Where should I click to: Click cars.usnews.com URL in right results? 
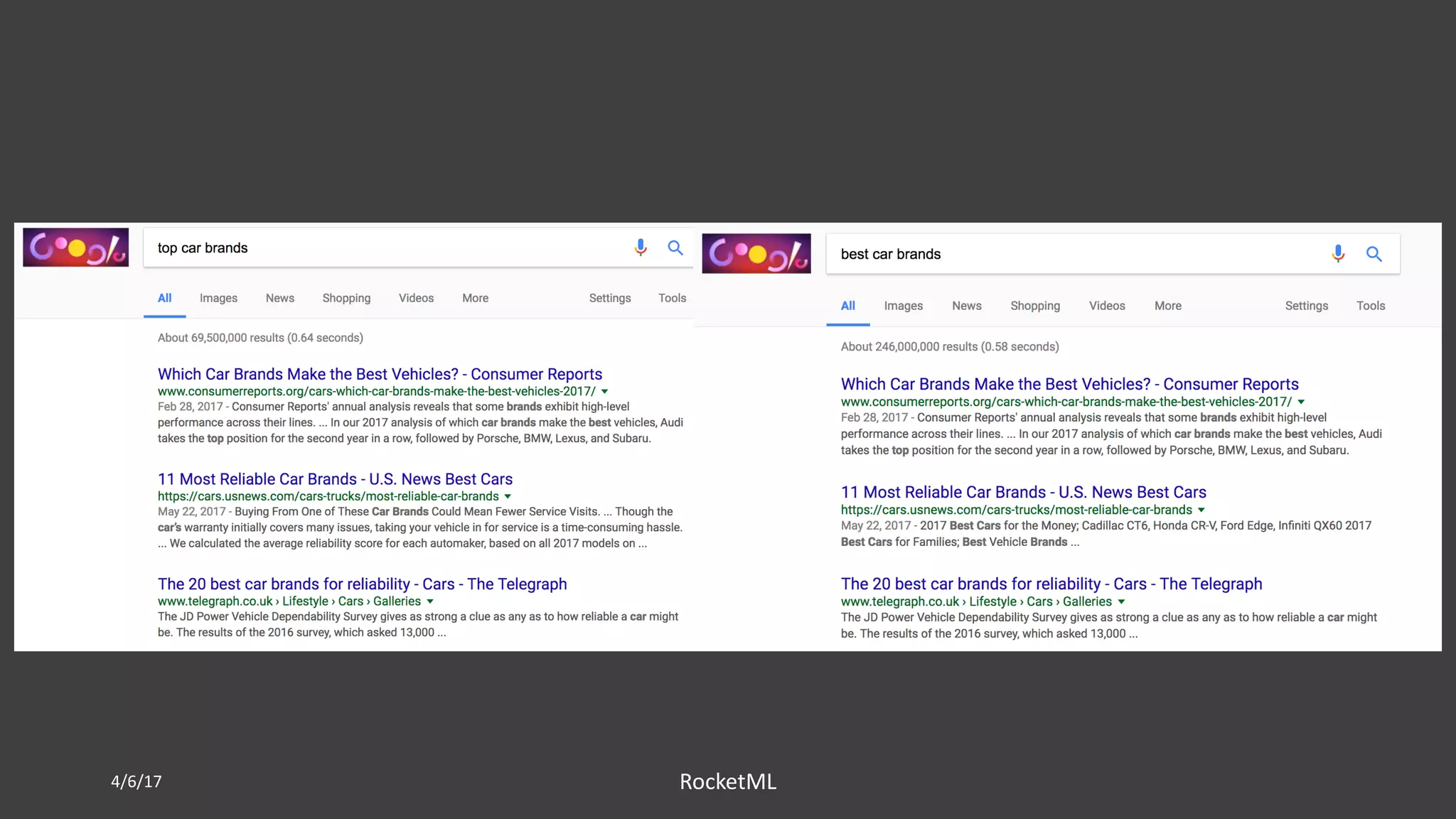pyautogui.click(x=1017, y=510)
